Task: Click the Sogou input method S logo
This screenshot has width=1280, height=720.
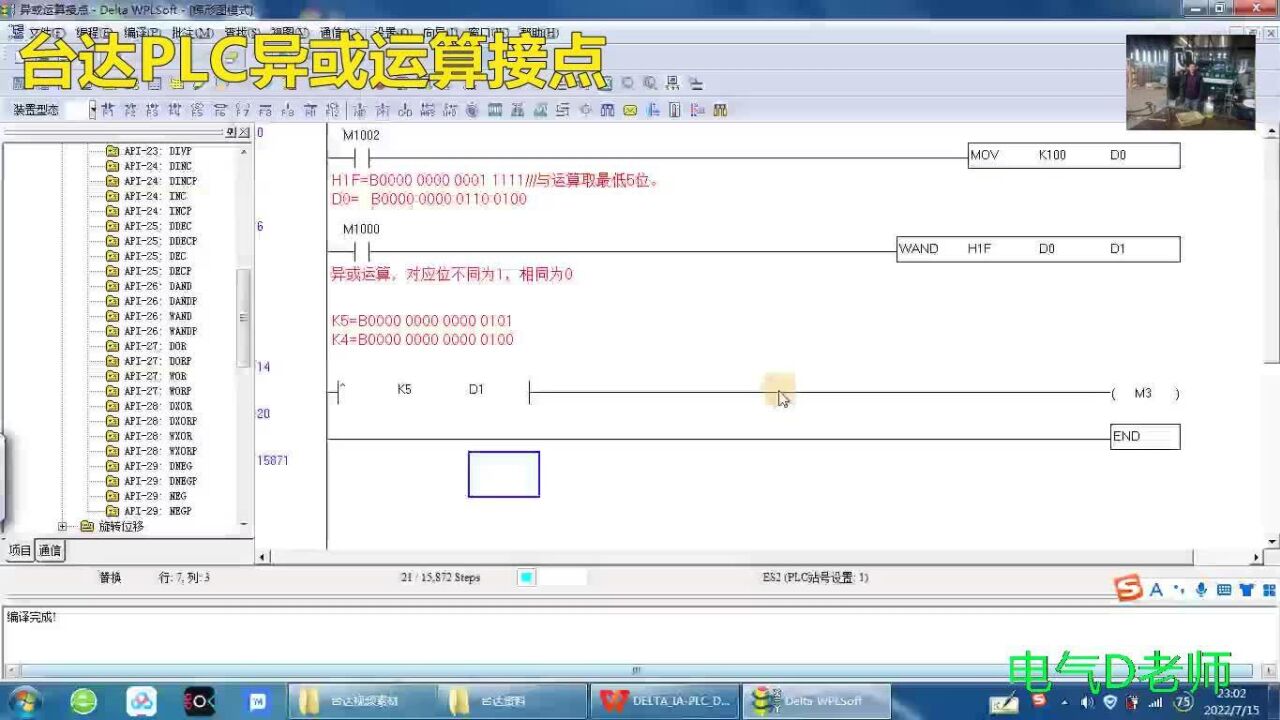Action: coord(1129,589)
